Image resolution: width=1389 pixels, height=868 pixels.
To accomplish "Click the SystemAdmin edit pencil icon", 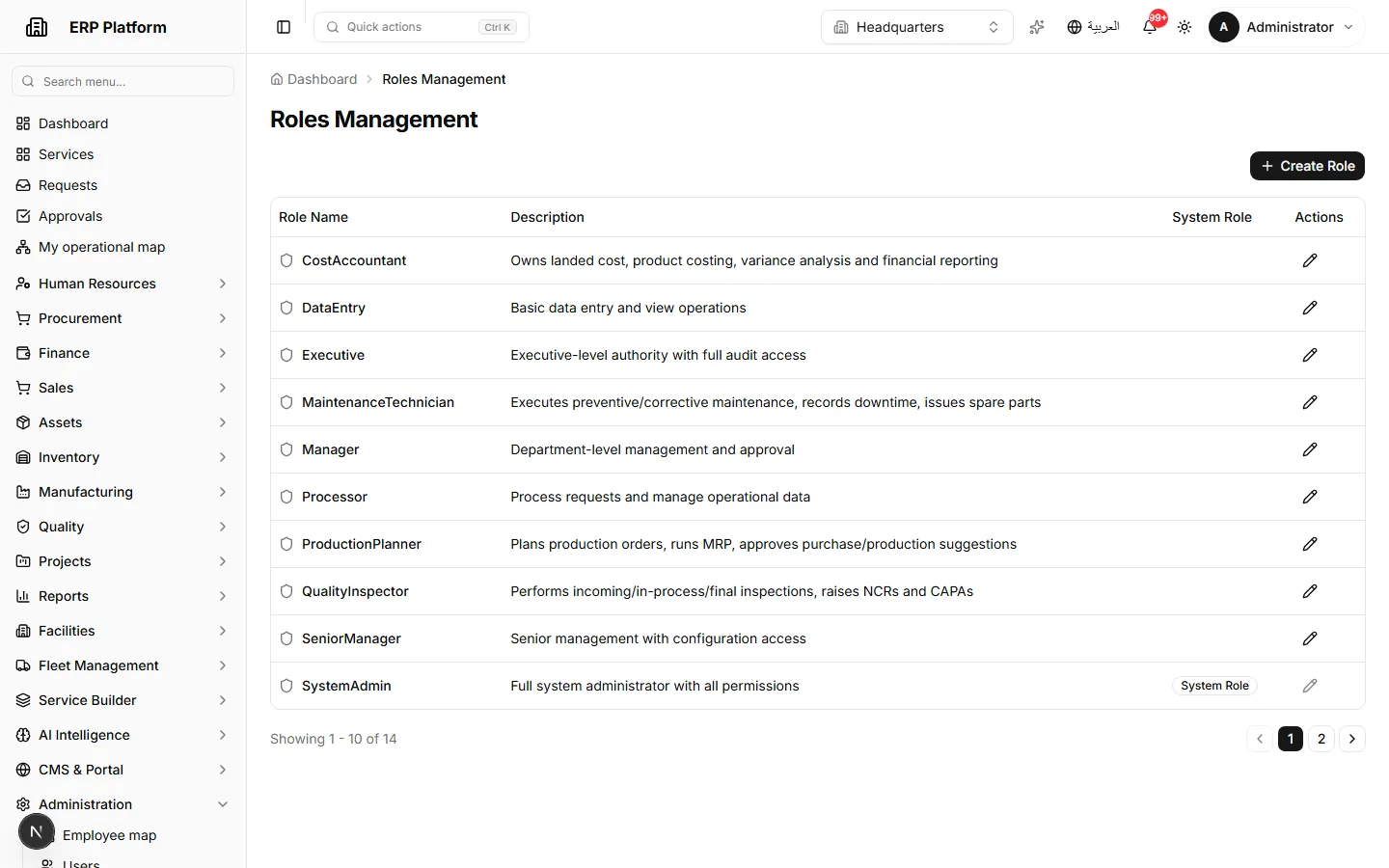I will (x=1310, y=686).
